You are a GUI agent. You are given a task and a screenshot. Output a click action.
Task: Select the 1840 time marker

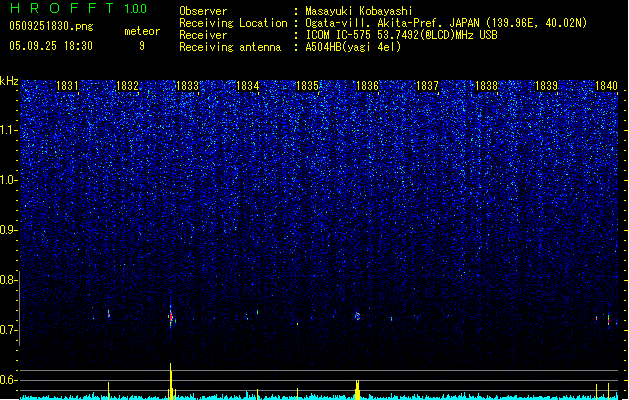click(607, 85)
